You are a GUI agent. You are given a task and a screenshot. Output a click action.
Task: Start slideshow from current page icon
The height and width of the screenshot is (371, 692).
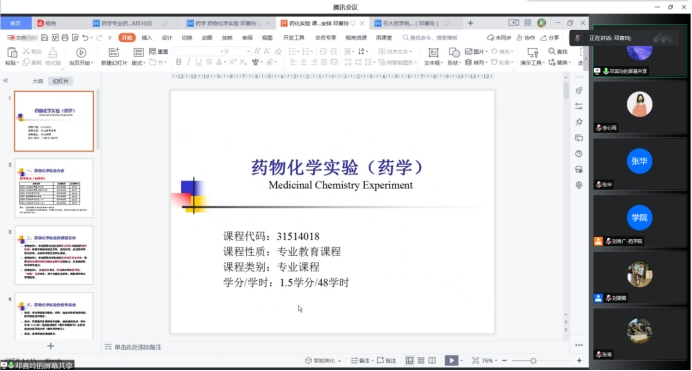(81, 52)
